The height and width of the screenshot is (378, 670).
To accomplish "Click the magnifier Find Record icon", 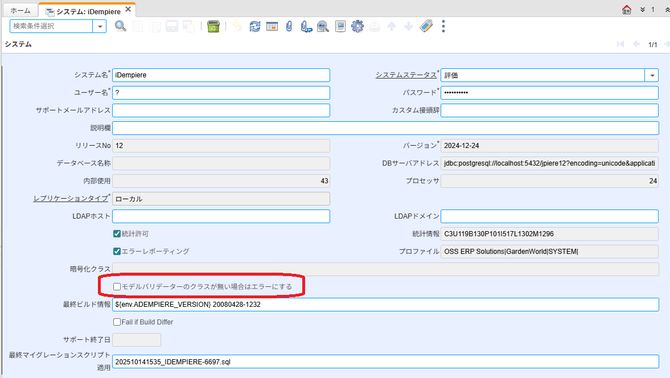I will pos(120,26).
